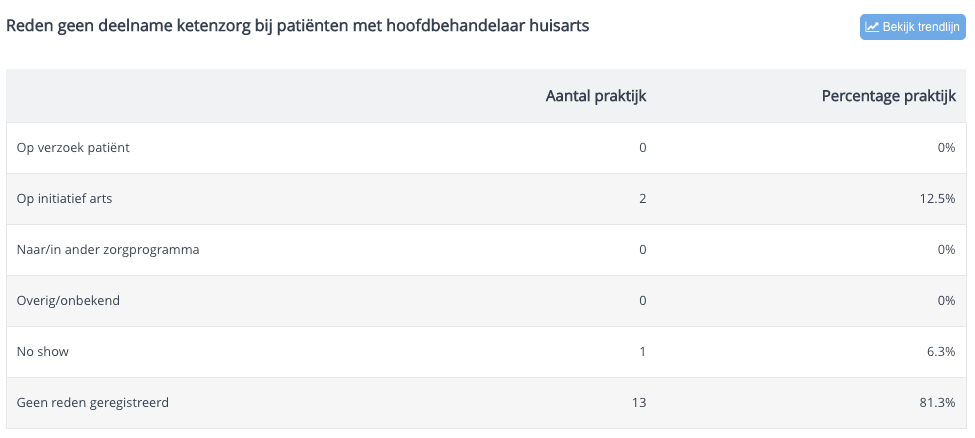Click the Bekijk trendlijn button
Screen dimensions: 975x438
coord(912,27)
